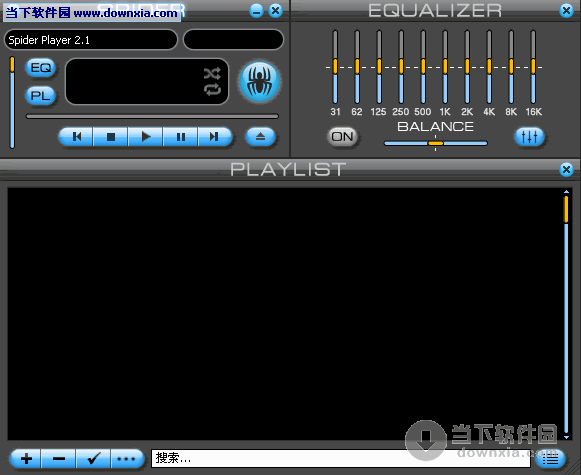Adjust the 16K equalizer band

coord(533,67)
